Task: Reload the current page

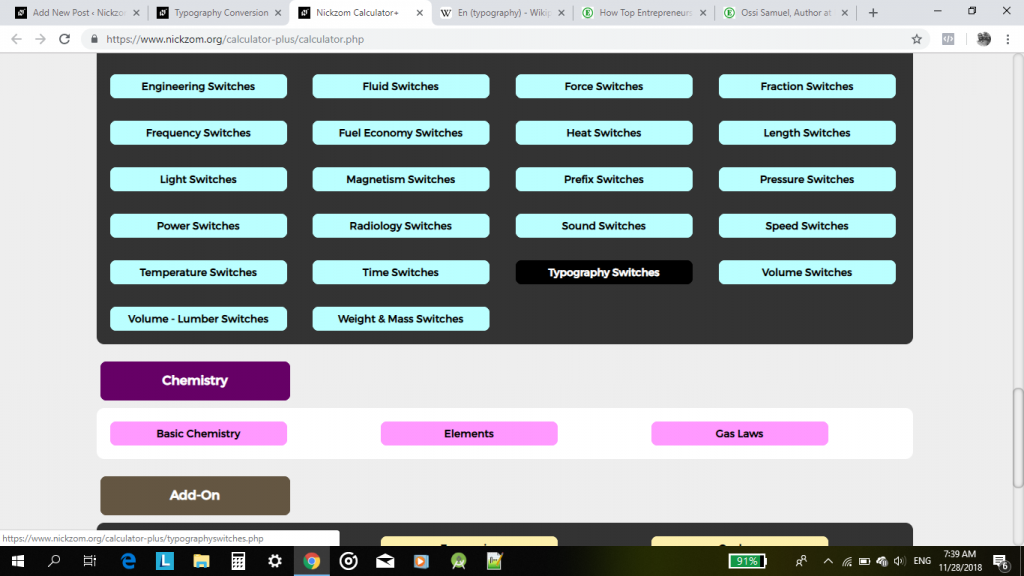Action: coord(64,39)
